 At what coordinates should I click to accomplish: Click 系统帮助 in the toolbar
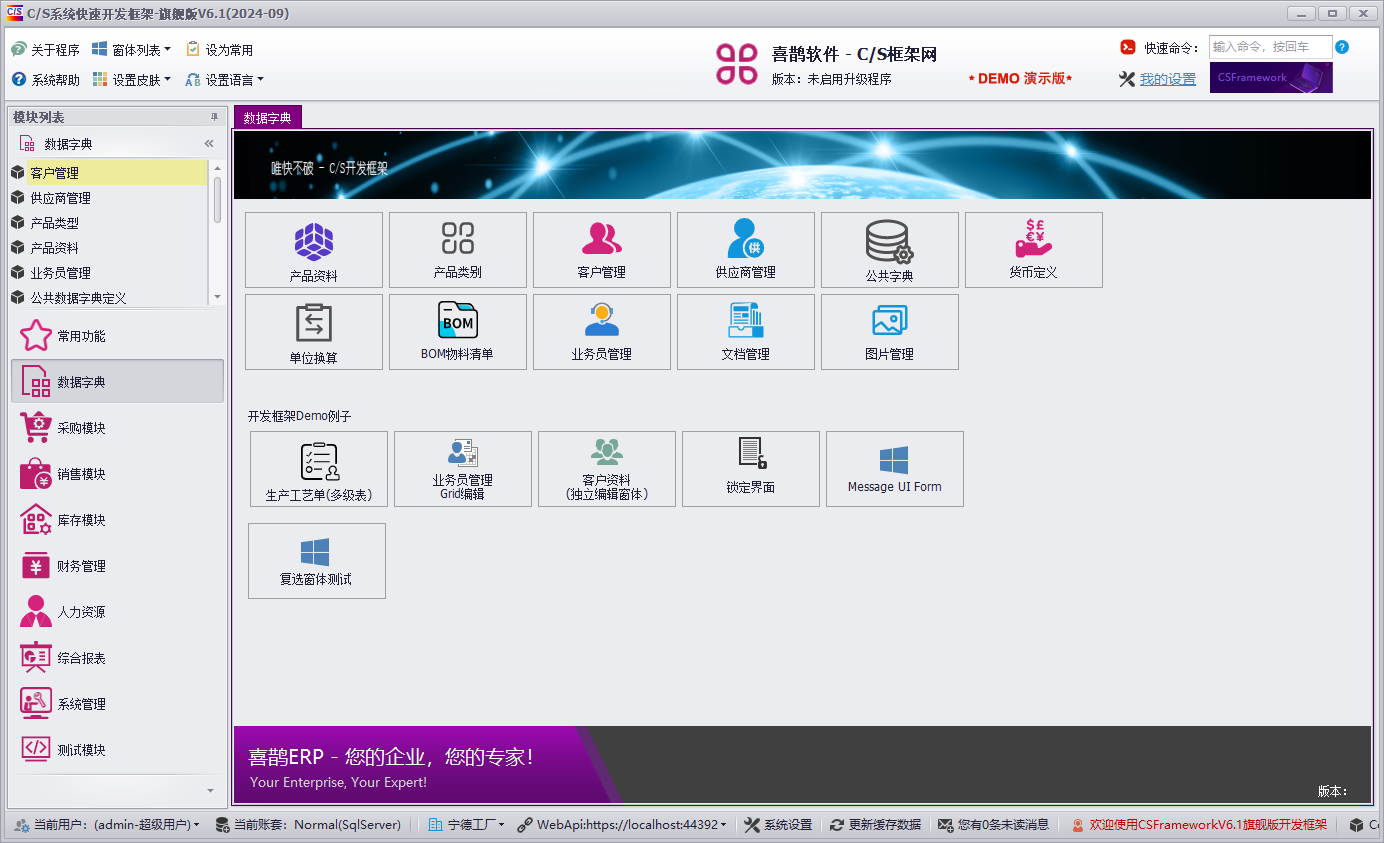45,80
